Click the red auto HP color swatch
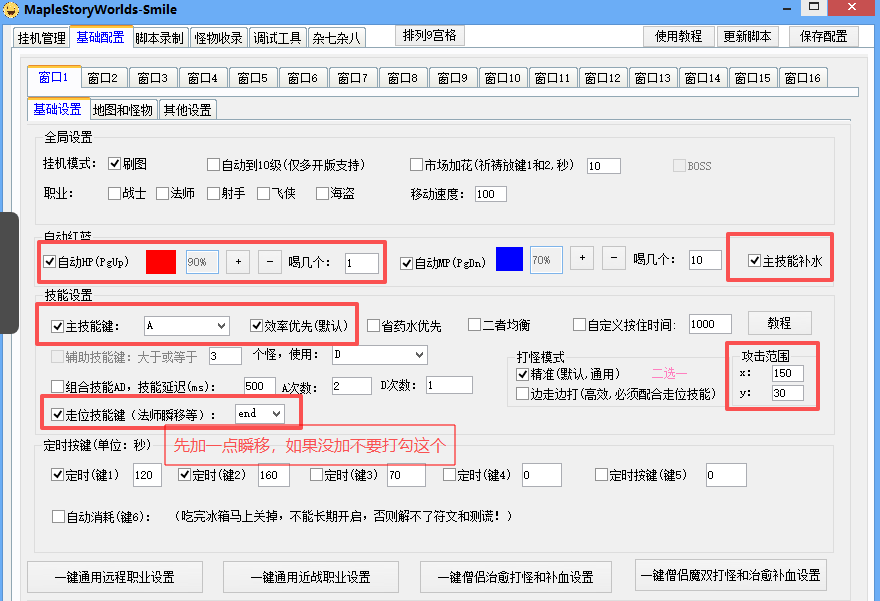880x601 pixels. [x=161, y=262]
